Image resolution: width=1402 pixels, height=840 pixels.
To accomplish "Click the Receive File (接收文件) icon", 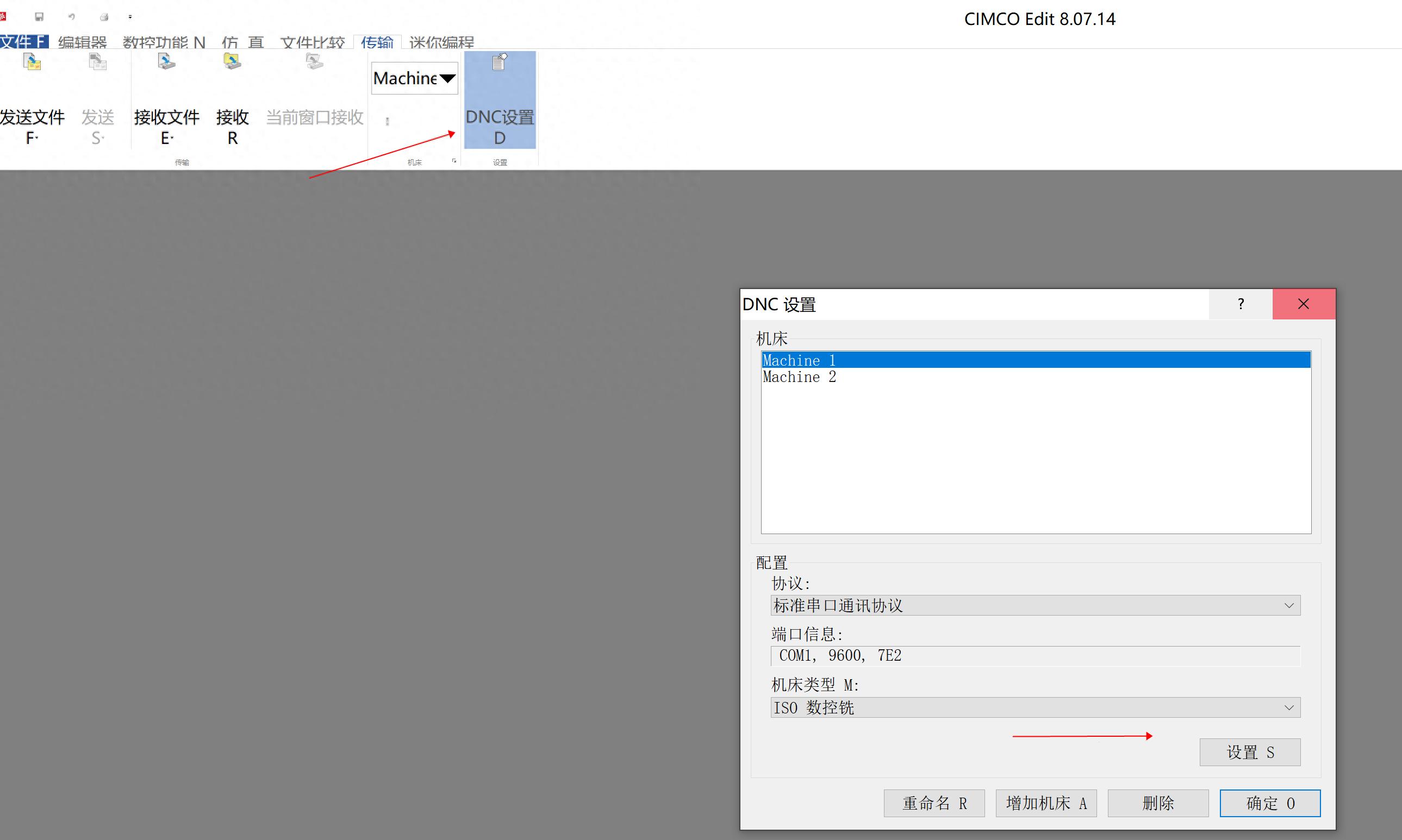I will click(166, 62).
